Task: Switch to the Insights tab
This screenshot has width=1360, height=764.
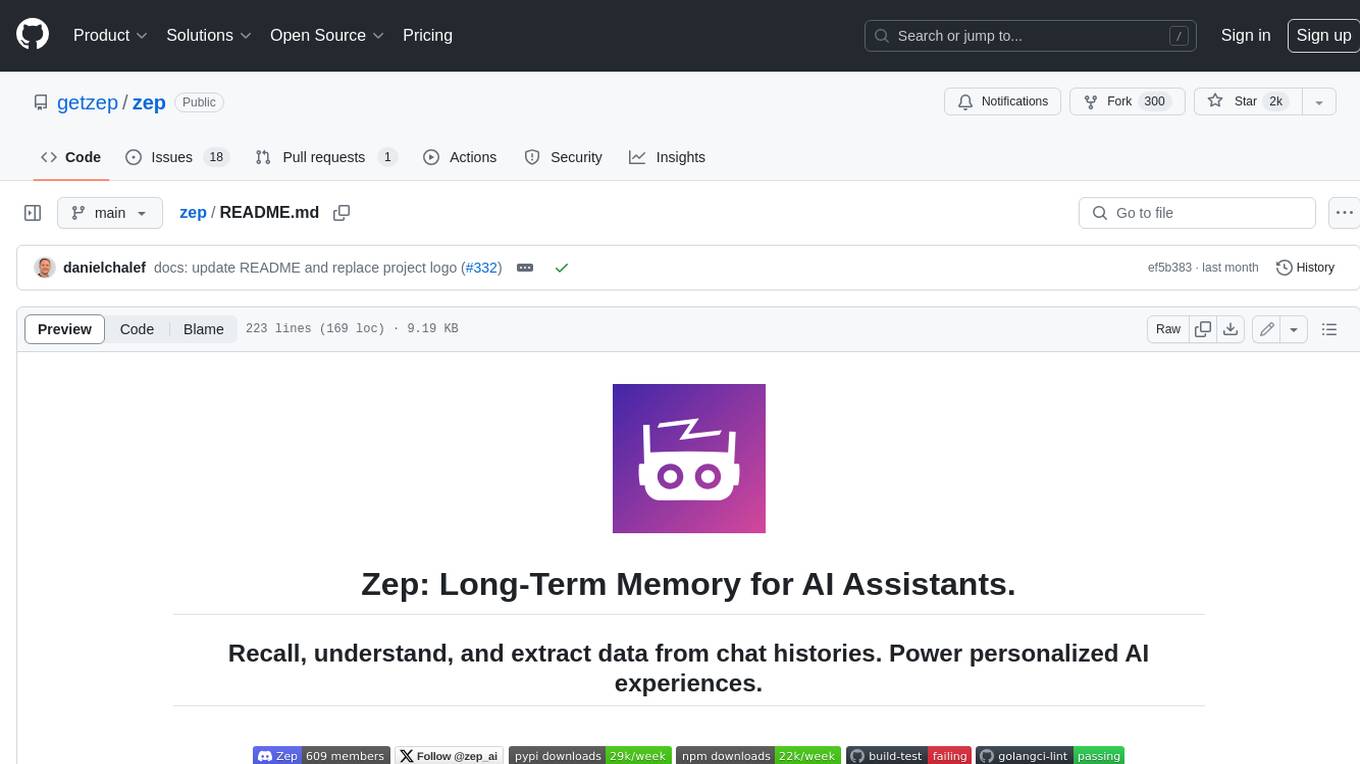Action: tap(667, 157)
